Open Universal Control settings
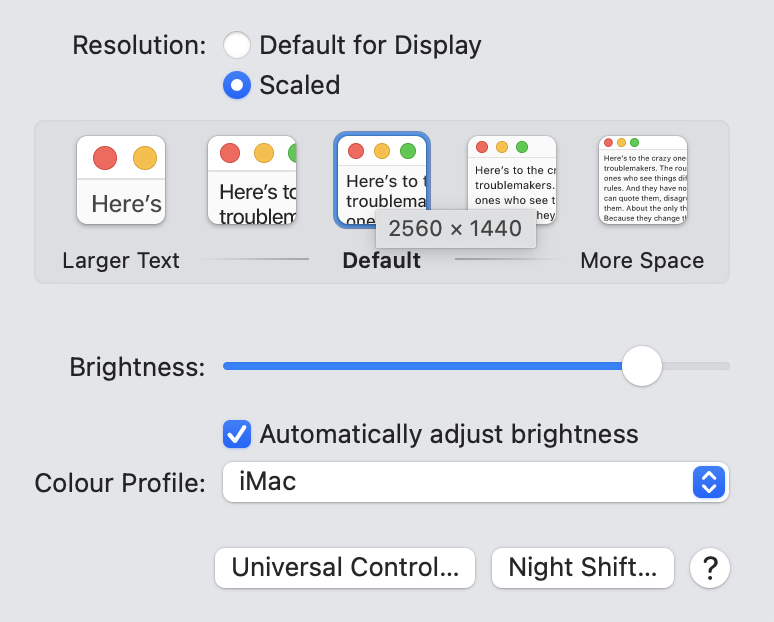Screen dimensions: 774x622 (346, 568)
